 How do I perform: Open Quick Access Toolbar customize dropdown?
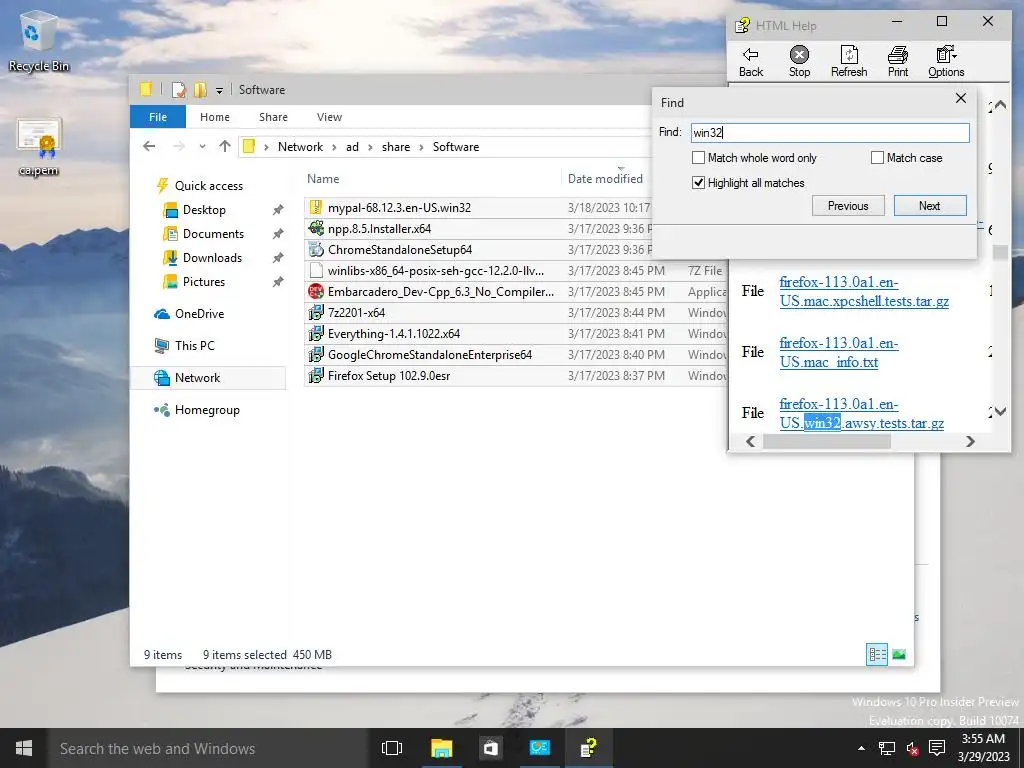219,91
